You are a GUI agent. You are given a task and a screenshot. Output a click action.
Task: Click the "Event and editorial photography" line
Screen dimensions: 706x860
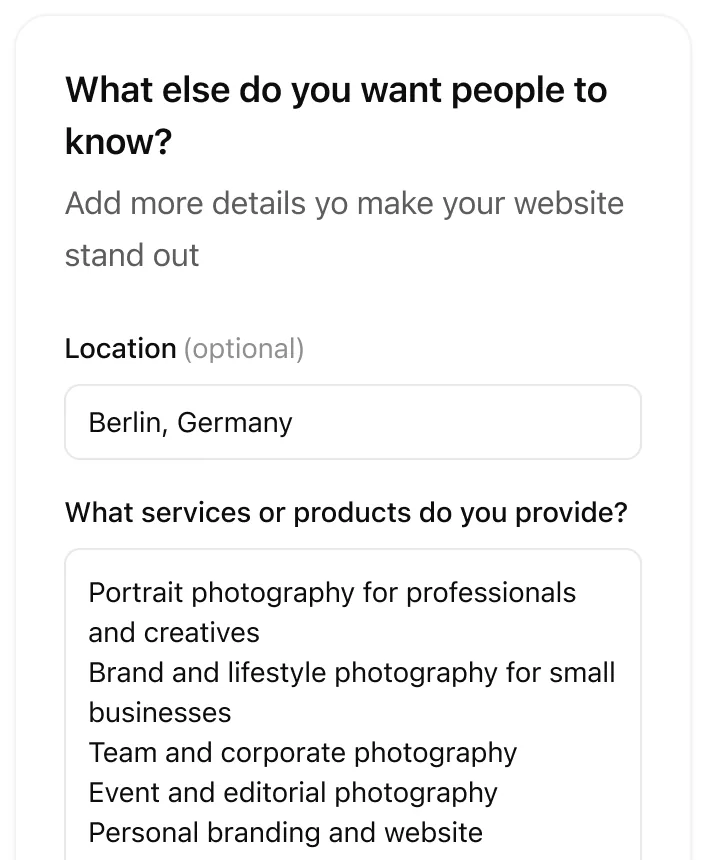(293, 793)
